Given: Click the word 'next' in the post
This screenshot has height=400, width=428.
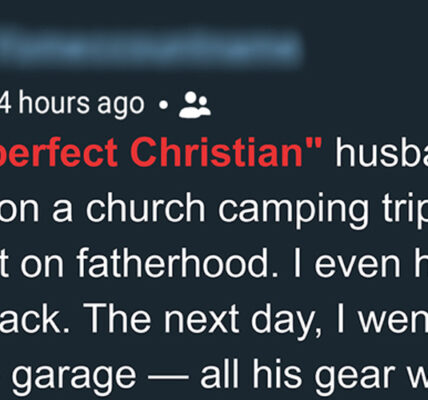Looking at the screenshot, I should coord(201,318).
